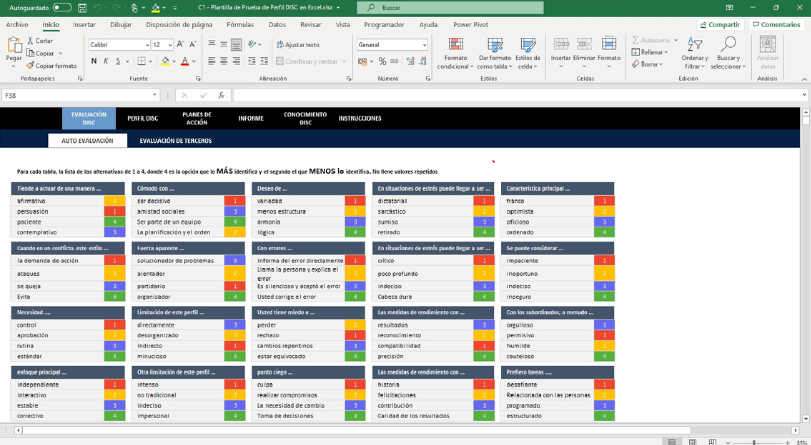Open the Fórmulas ribbon tab
This screenshot has height=445, width=811.
pos(240,24)
